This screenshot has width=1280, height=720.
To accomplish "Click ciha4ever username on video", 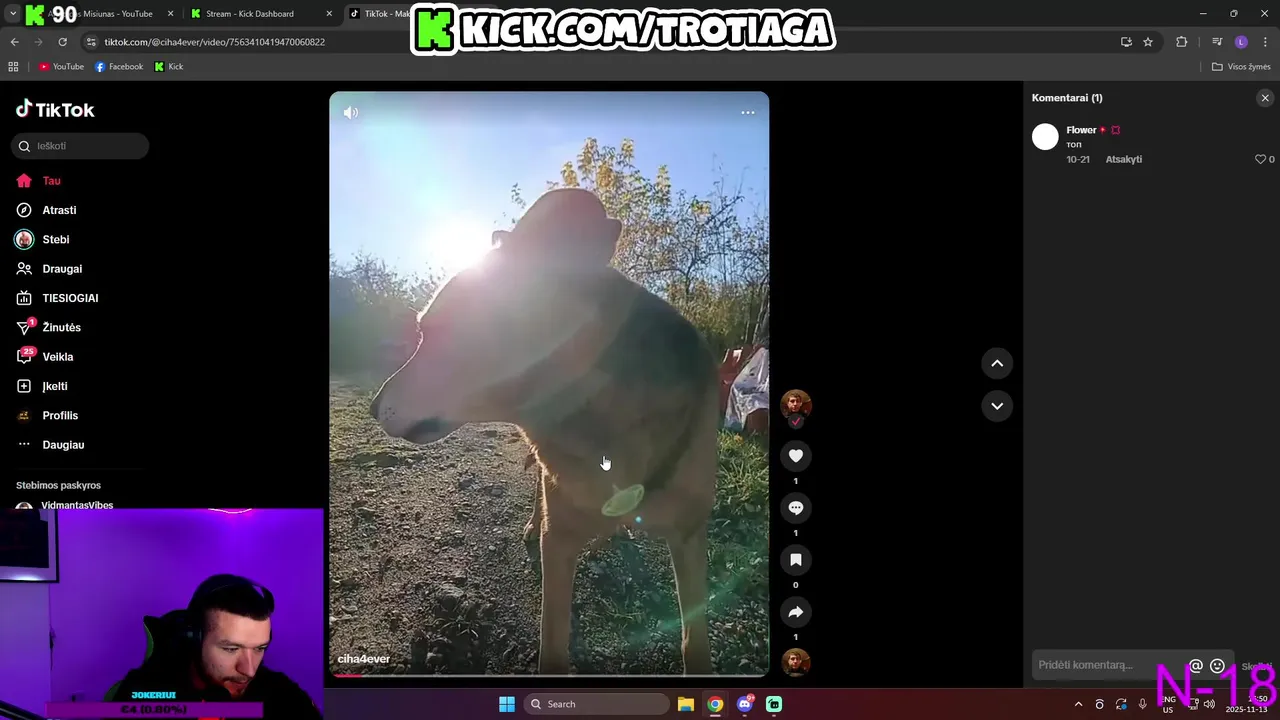I will coord(364,659).
